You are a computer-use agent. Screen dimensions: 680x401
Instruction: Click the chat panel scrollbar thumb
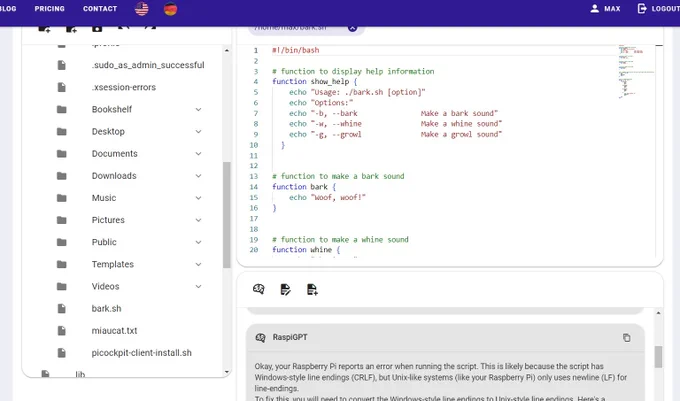click(658, 357)
